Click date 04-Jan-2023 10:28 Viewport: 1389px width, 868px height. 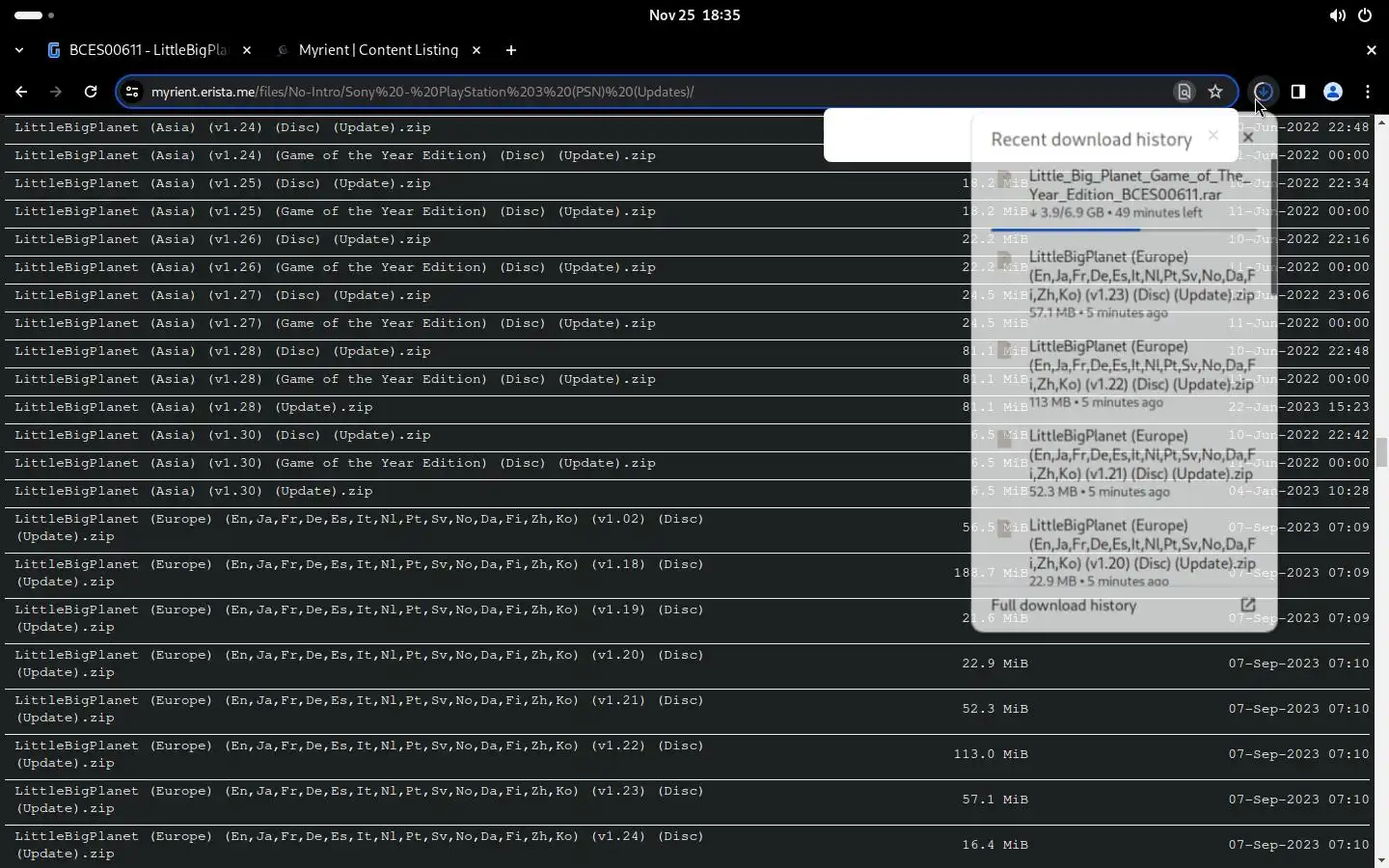[1298, 491]
